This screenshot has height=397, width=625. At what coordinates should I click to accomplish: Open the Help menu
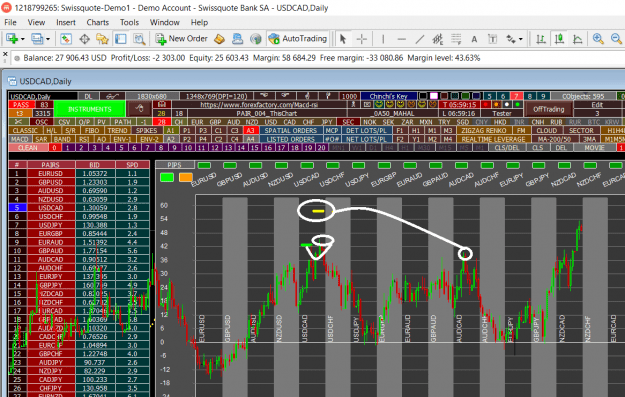tap(199, 22)
